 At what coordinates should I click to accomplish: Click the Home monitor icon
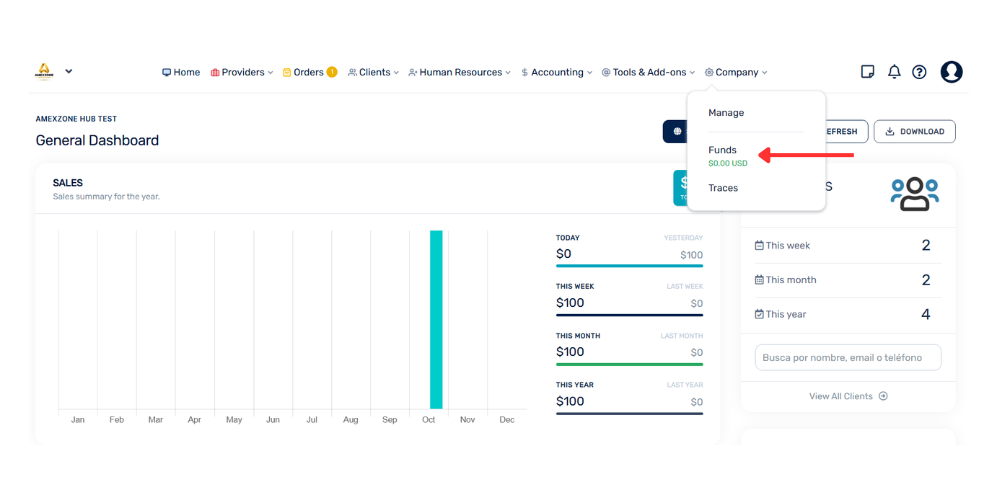[166, 73]
